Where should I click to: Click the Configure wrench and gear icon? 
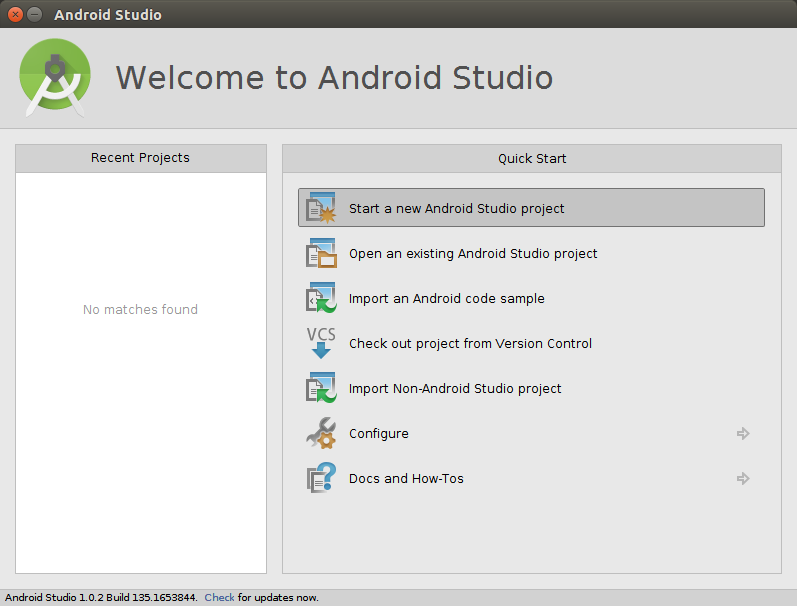pyautogui.click(x=321, y=433)
